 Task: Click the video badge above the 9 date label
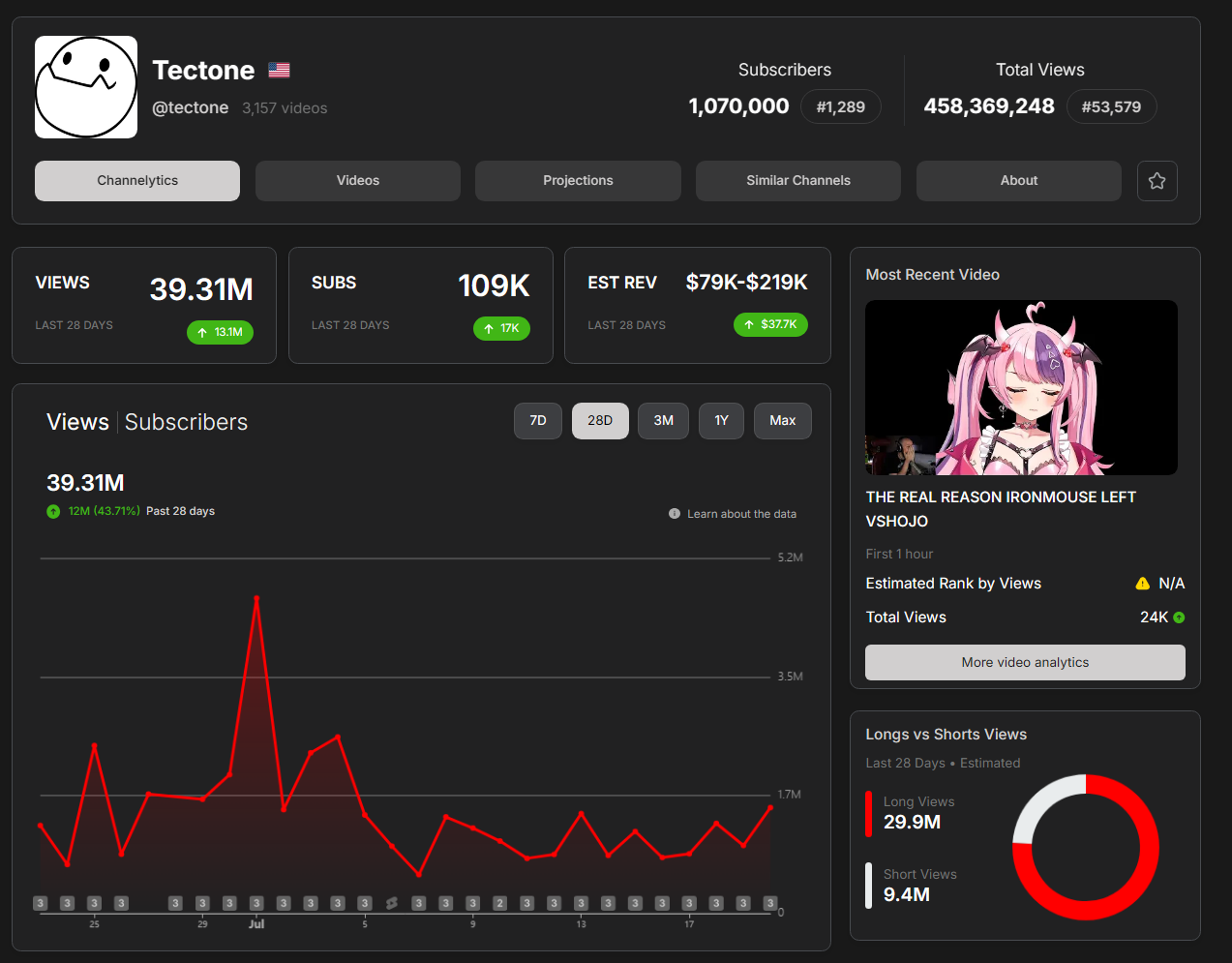click(x=472, y=903)
